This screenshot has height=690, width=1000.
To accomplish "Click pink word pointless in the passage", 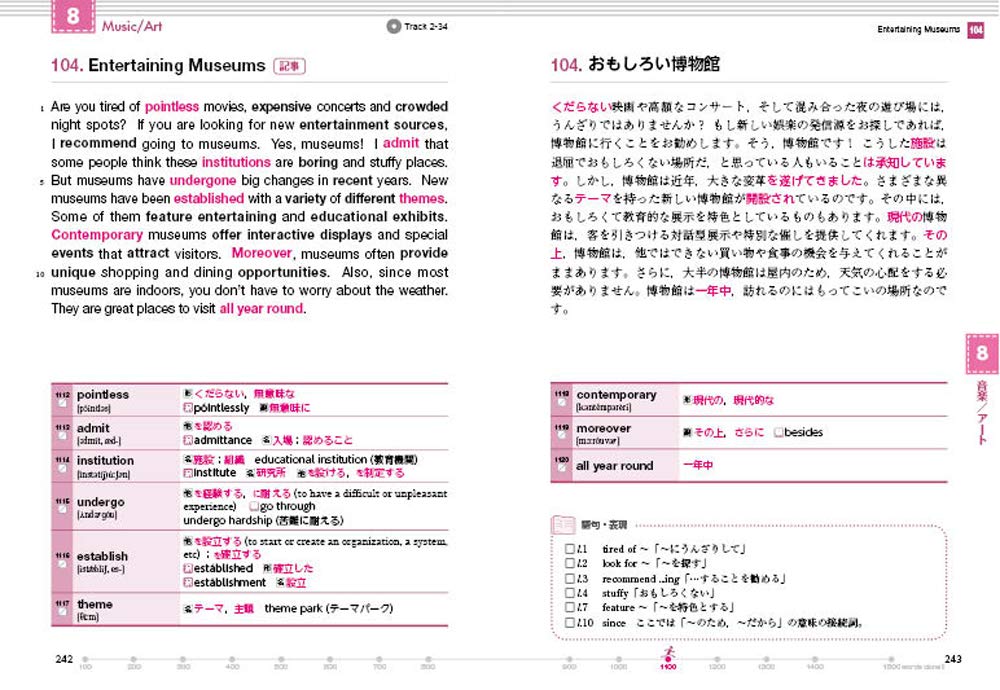I will (x=172, y=106).
